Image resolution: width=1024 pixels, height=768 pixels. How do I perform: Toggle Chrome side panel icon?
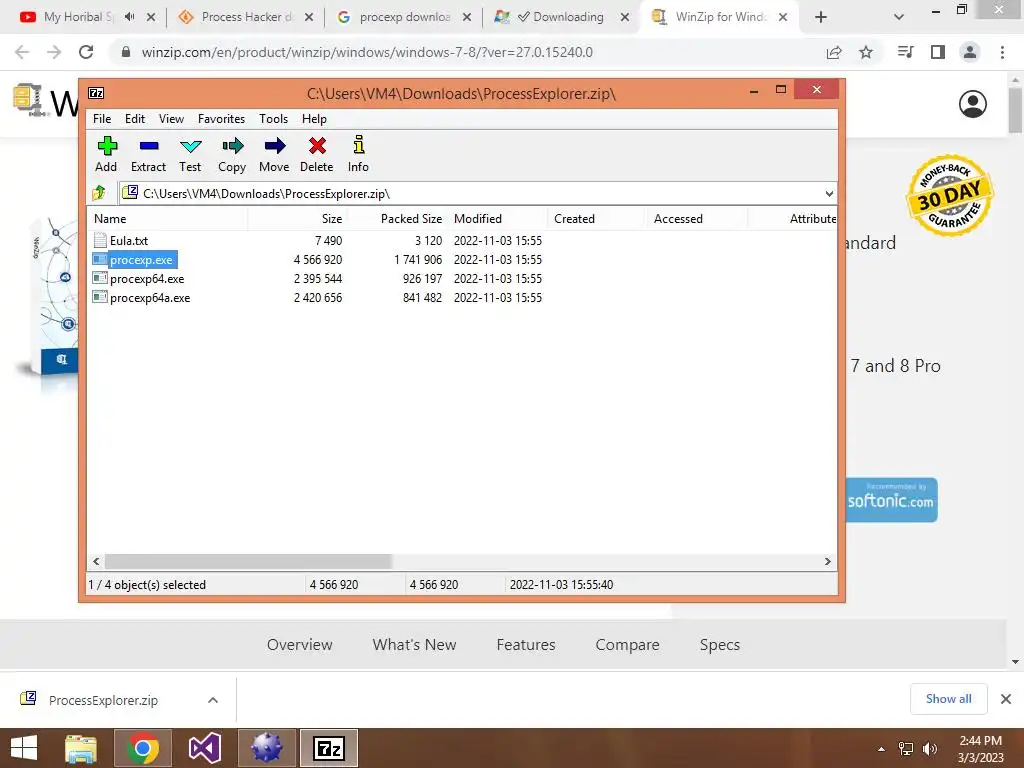tap(938, 52)
